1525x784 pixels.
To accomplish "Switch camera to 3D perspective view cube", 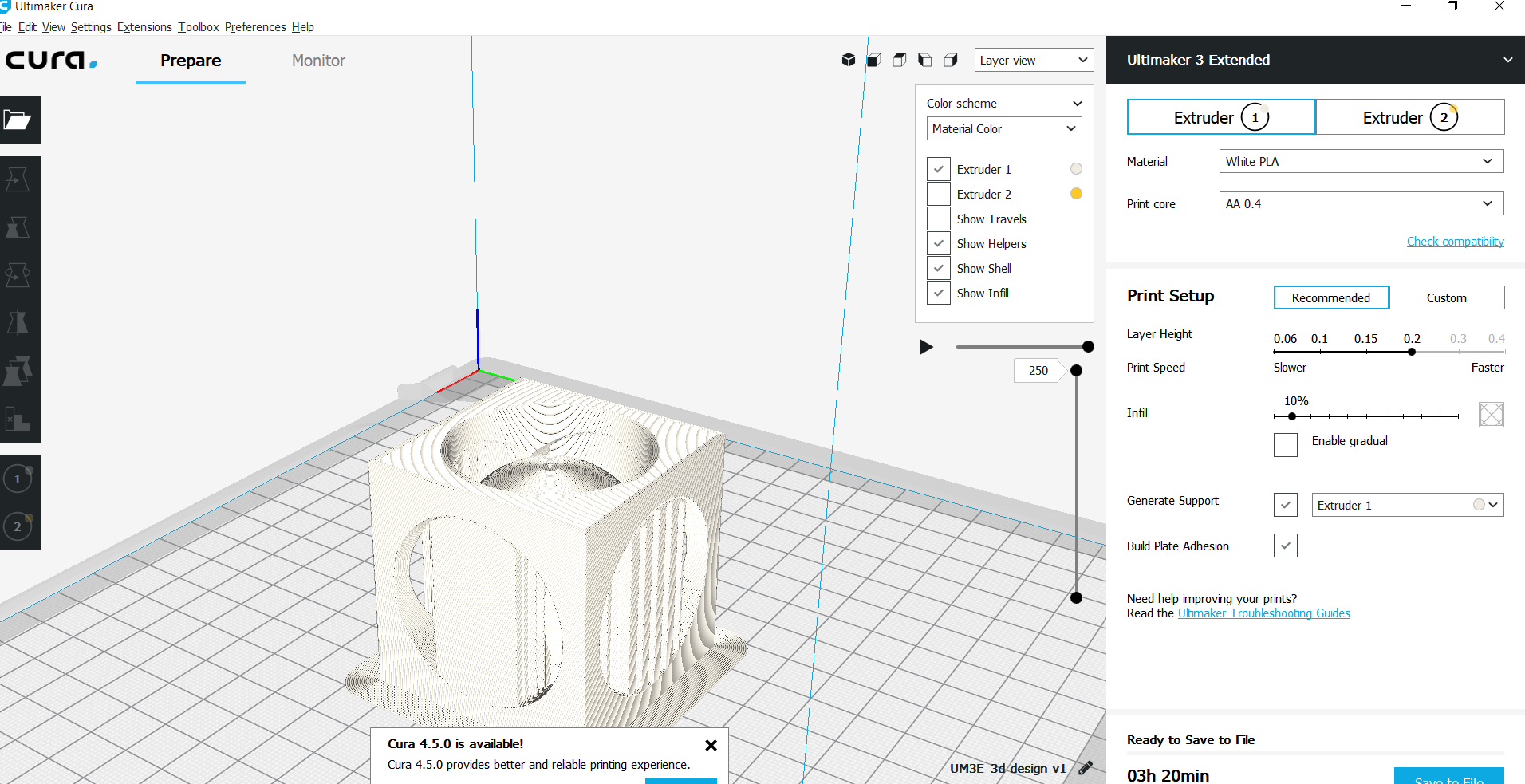I will [x=849, y=60].
